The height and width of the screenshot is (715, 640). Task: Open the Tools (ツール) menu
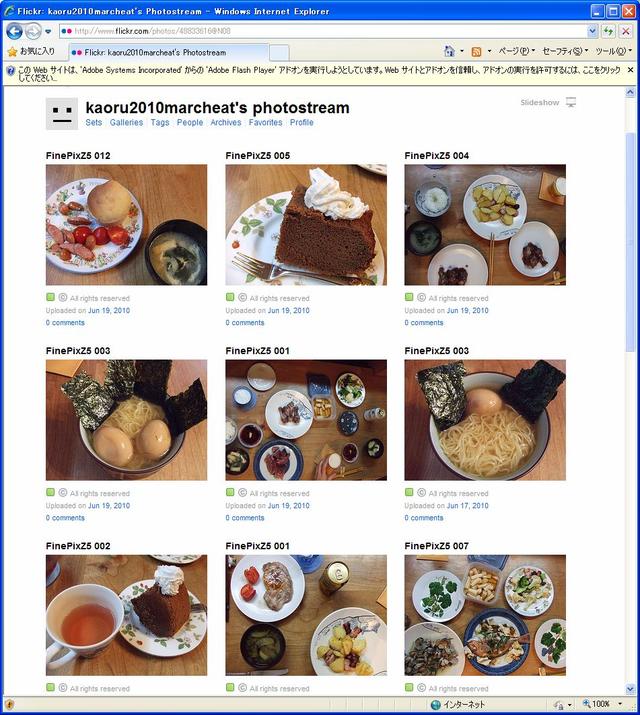pos(614,51)
